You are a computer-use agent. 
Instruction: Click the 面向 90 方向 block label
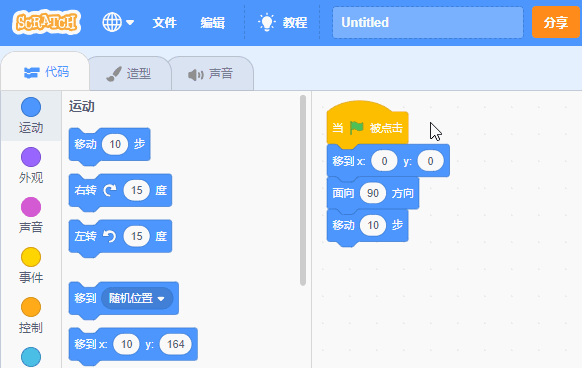343,193
